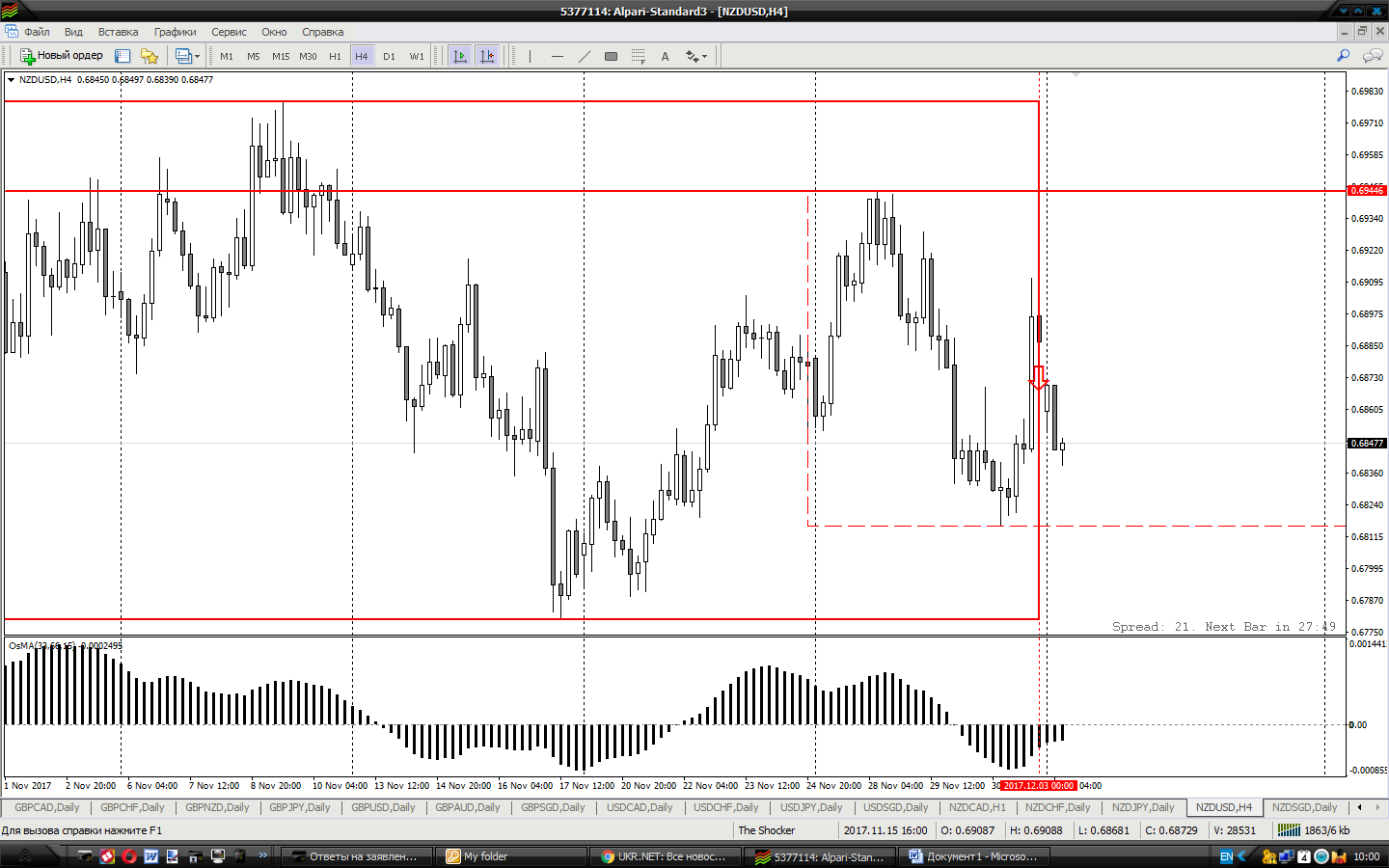Open Word icon in quick launch

point(151,856)
